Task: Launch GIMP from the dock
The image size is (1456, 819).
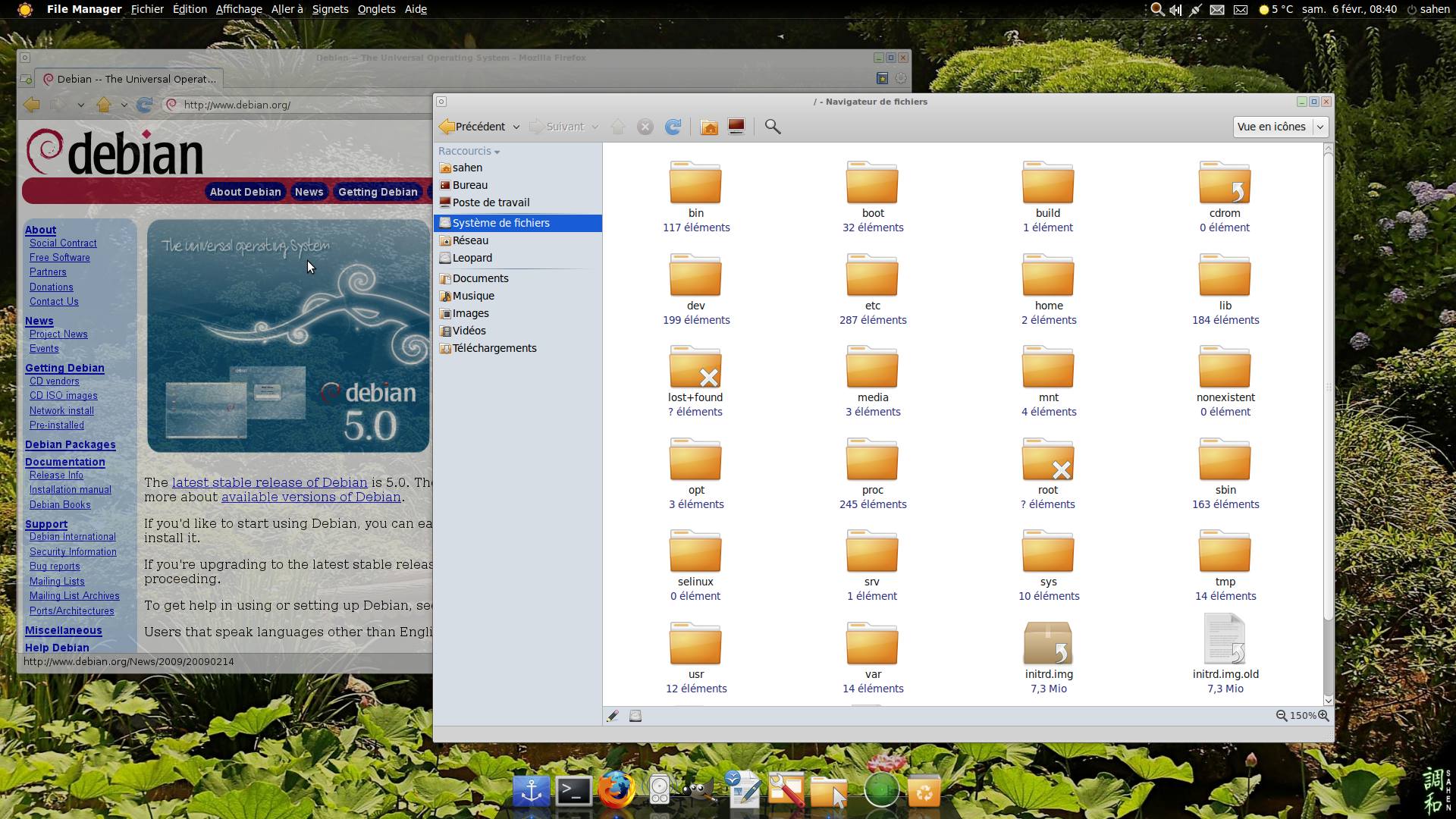Action: click(x=698, y=790)
